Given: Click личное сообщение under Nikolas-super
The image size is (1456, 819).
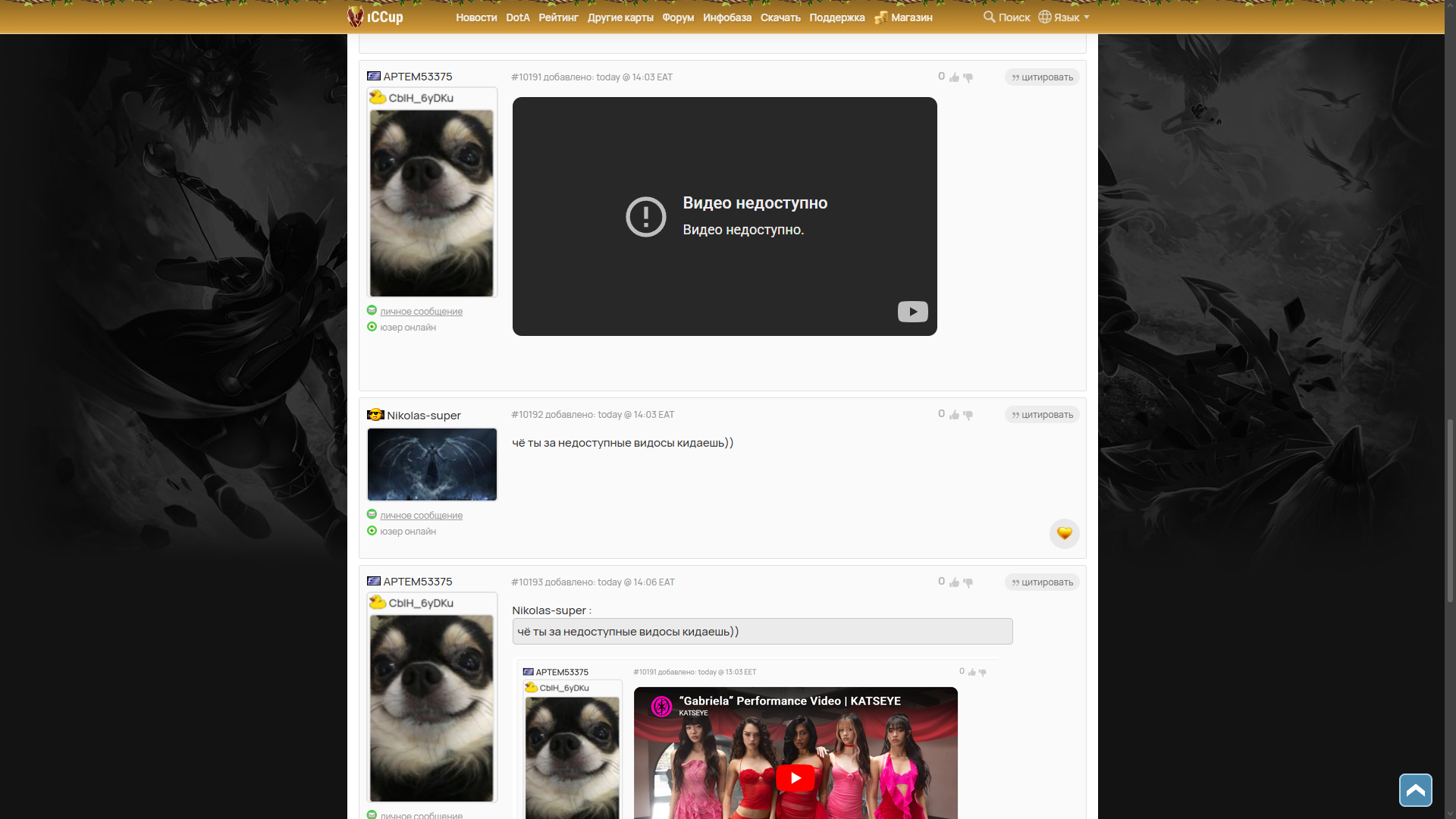Looking at the screenshot, I should click(421, 516).
